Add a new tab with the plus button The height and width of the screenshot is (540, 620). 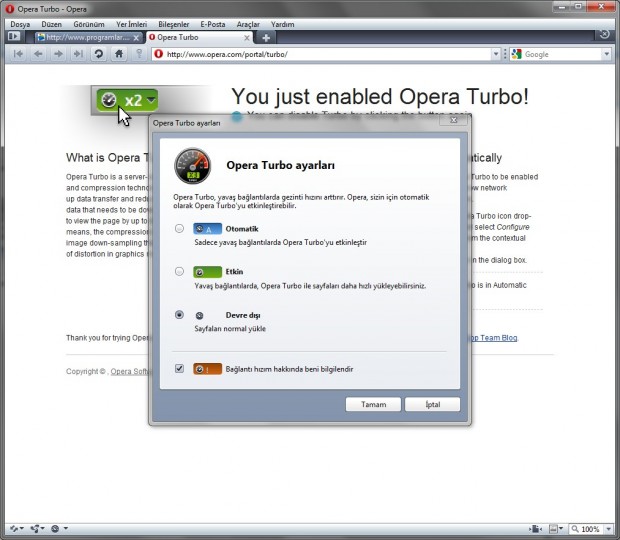[x=266, y=38]
